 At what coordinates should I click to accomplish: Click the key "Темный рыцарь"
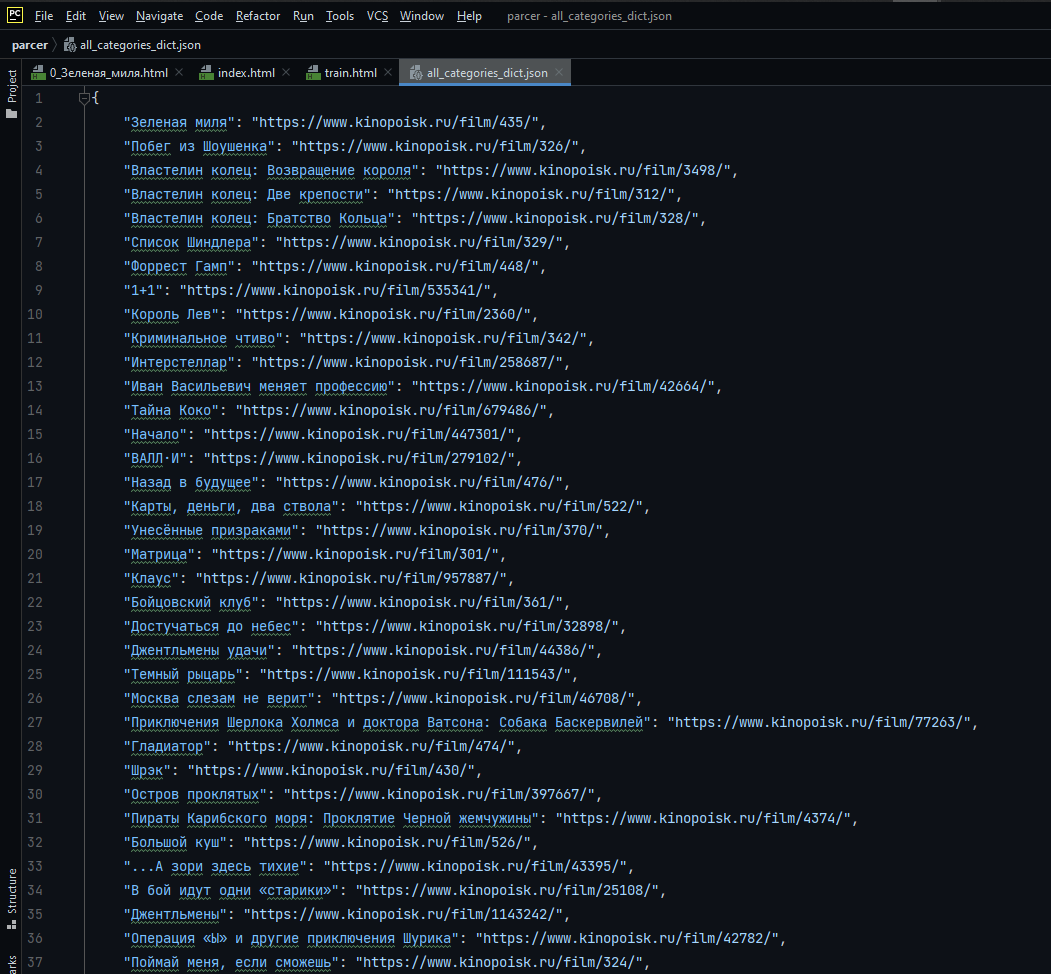pos(183,674)
